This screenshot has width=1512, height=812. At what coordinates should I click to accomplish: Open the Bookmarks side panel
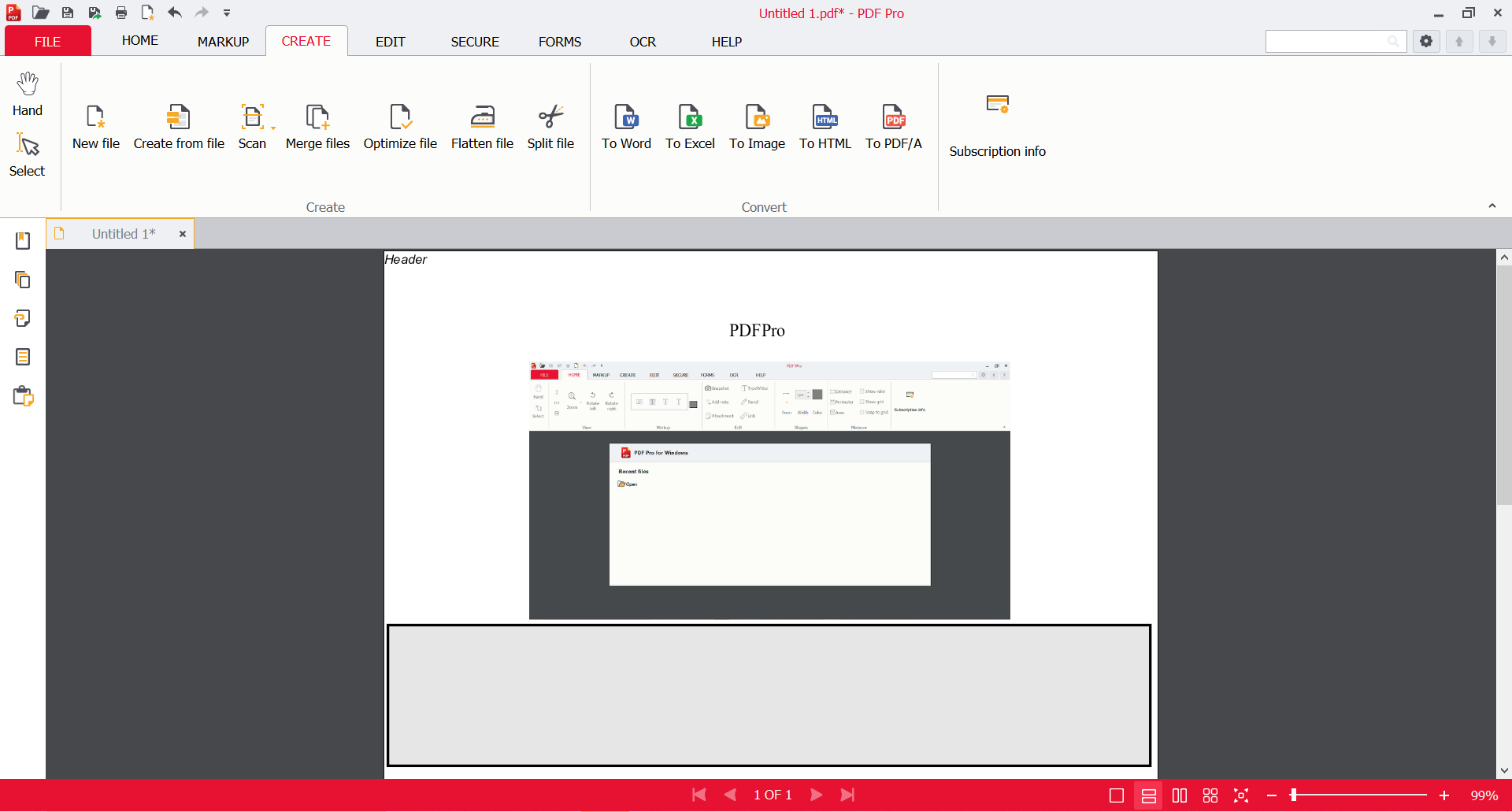click(x=23, y=241)
